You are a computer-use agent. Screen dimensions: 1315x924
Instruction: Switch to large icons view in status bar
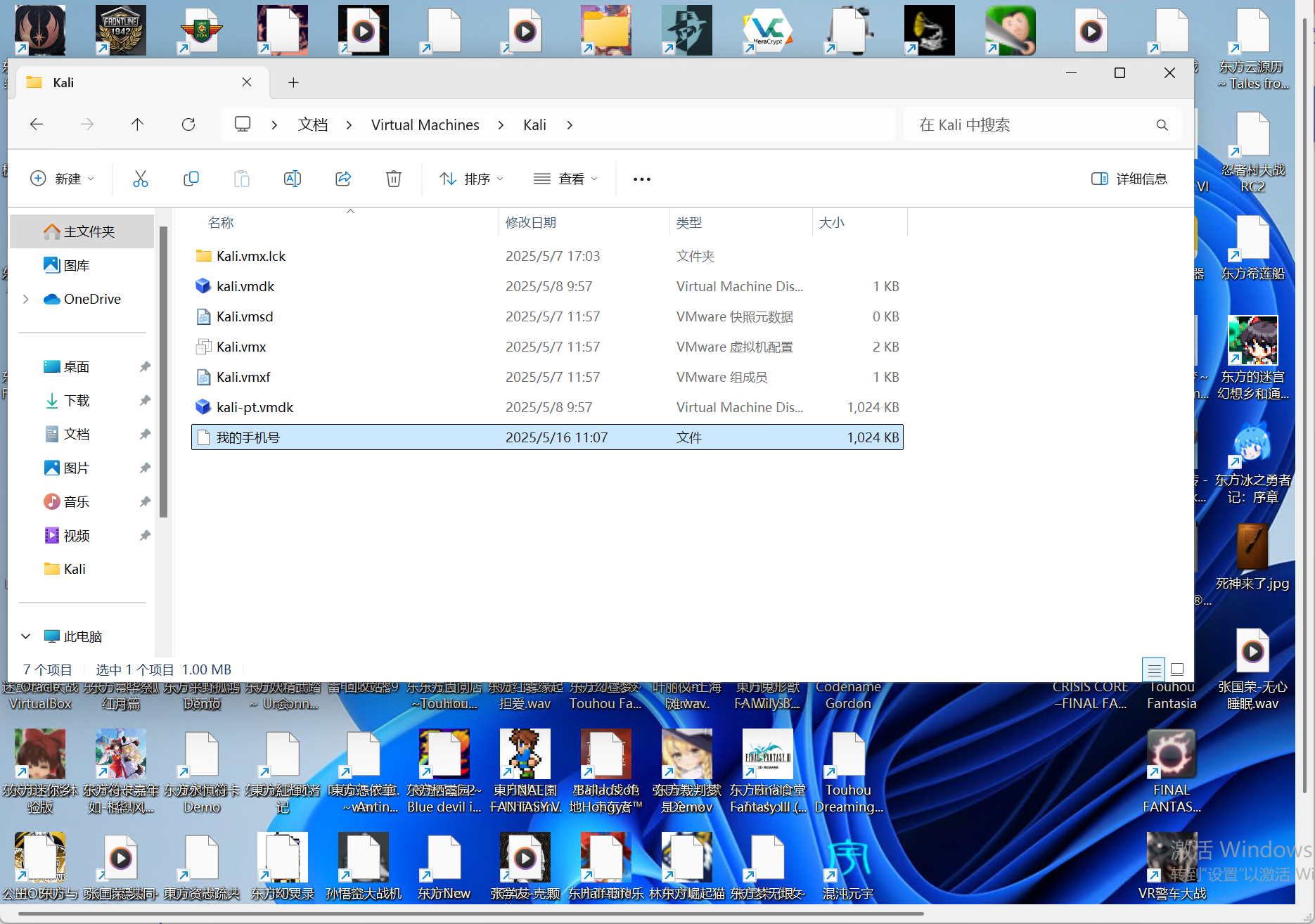(1178, 669)
